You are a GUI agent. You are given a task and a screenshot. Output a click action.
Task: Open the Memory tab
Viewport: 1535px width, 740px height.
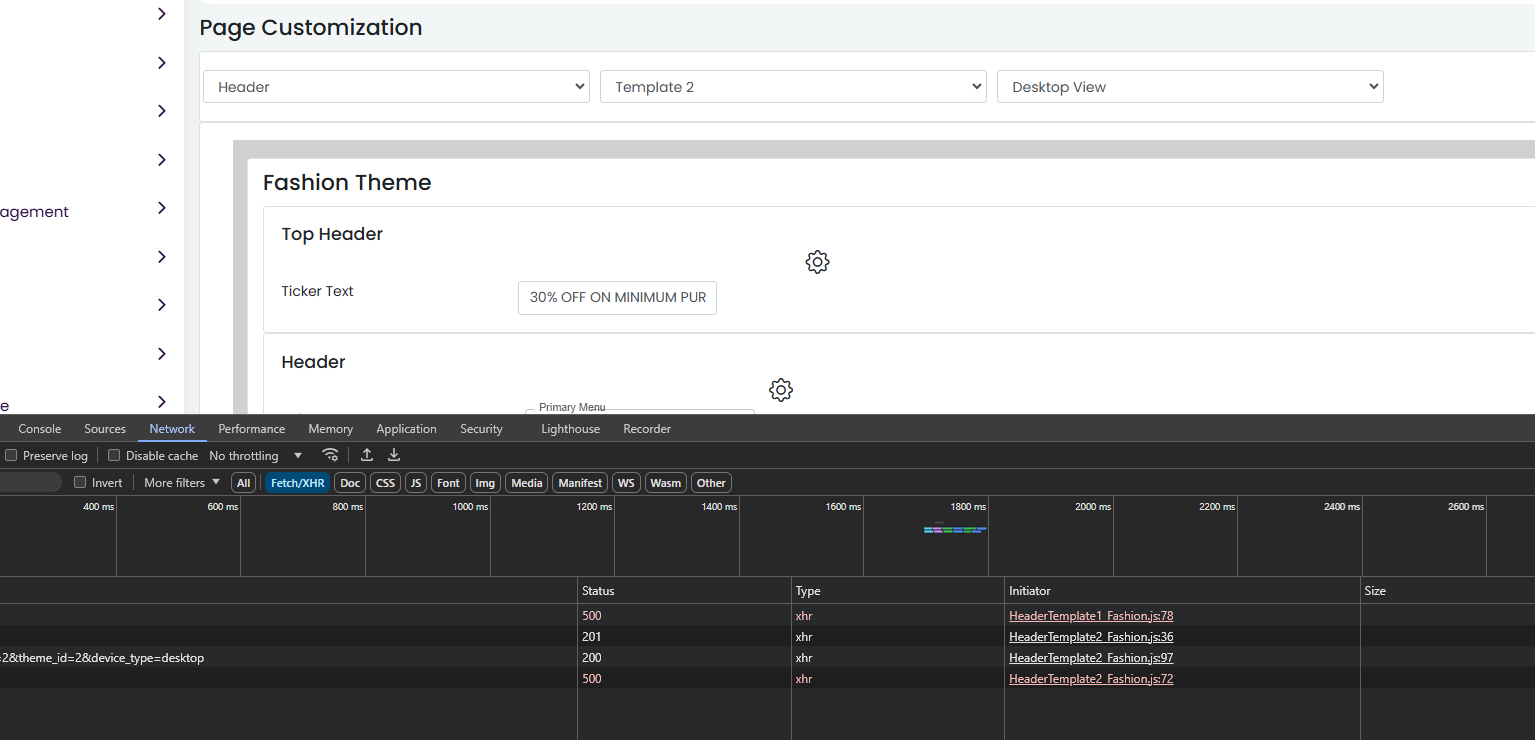pyautogui.click(x=331, y=429)
